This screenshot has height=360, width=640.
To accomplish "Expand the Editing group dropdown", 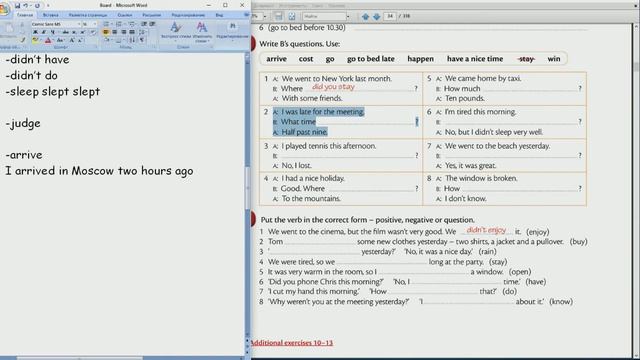I will tap(233, 41).
